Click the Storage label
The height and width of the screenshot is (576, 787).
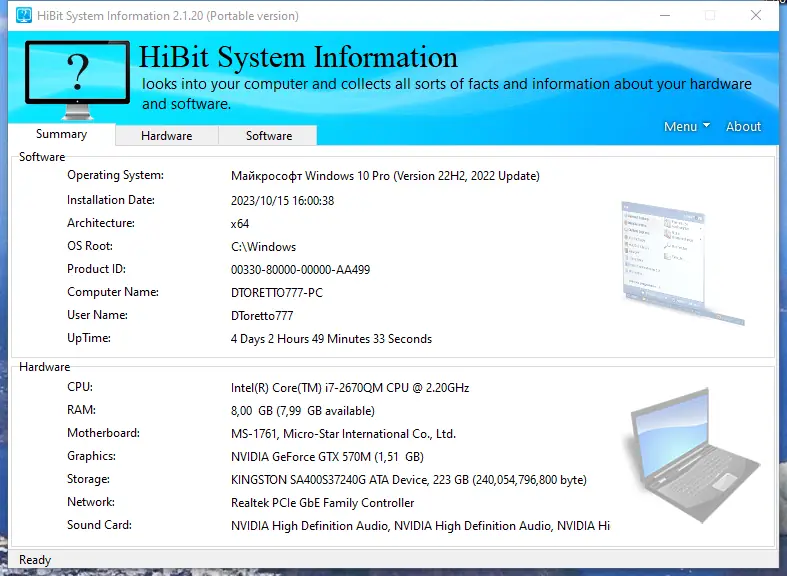[x=88, y=479]
